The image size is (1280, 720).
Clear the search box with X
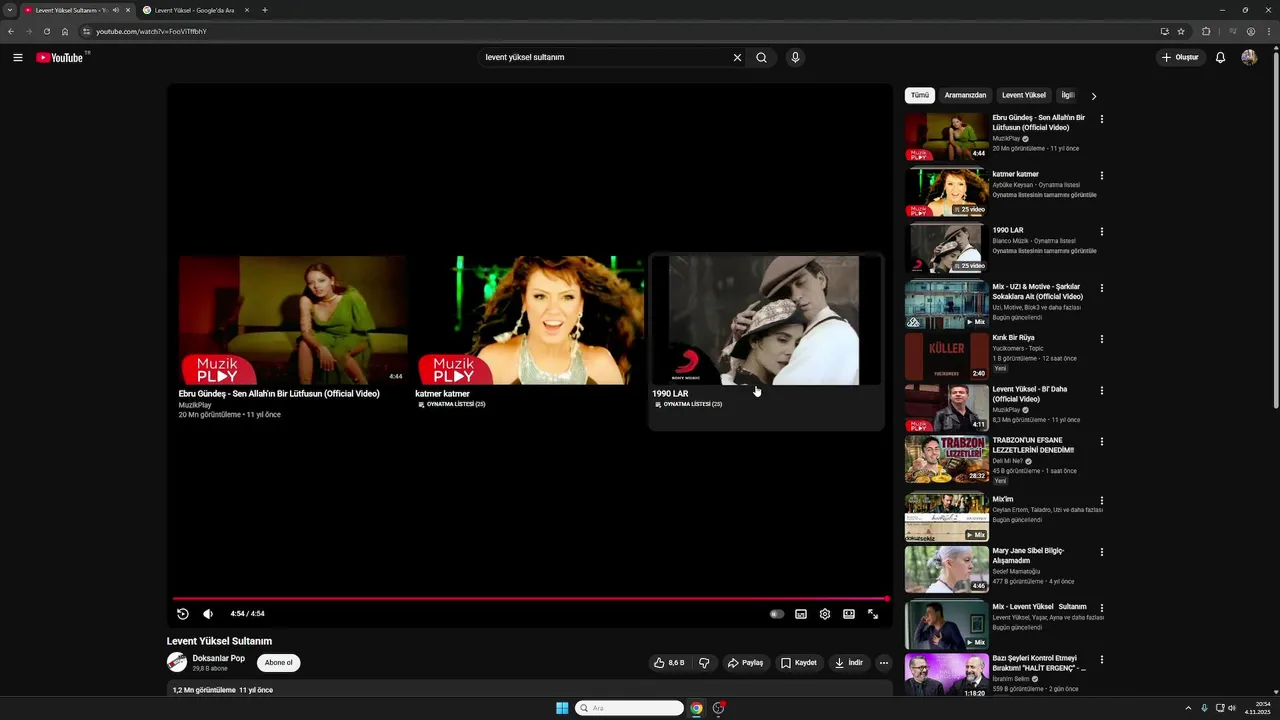tap(738, 58)
